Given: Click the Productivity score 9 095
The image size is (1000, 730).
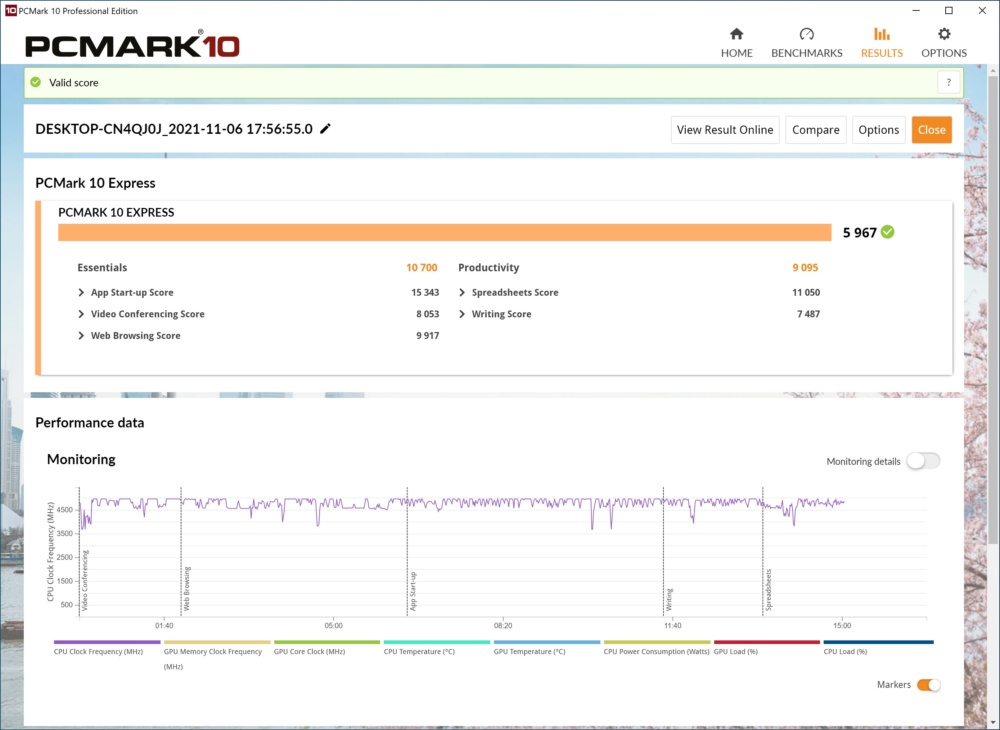Looking at the screenshot, I should [x=805, y=268].
